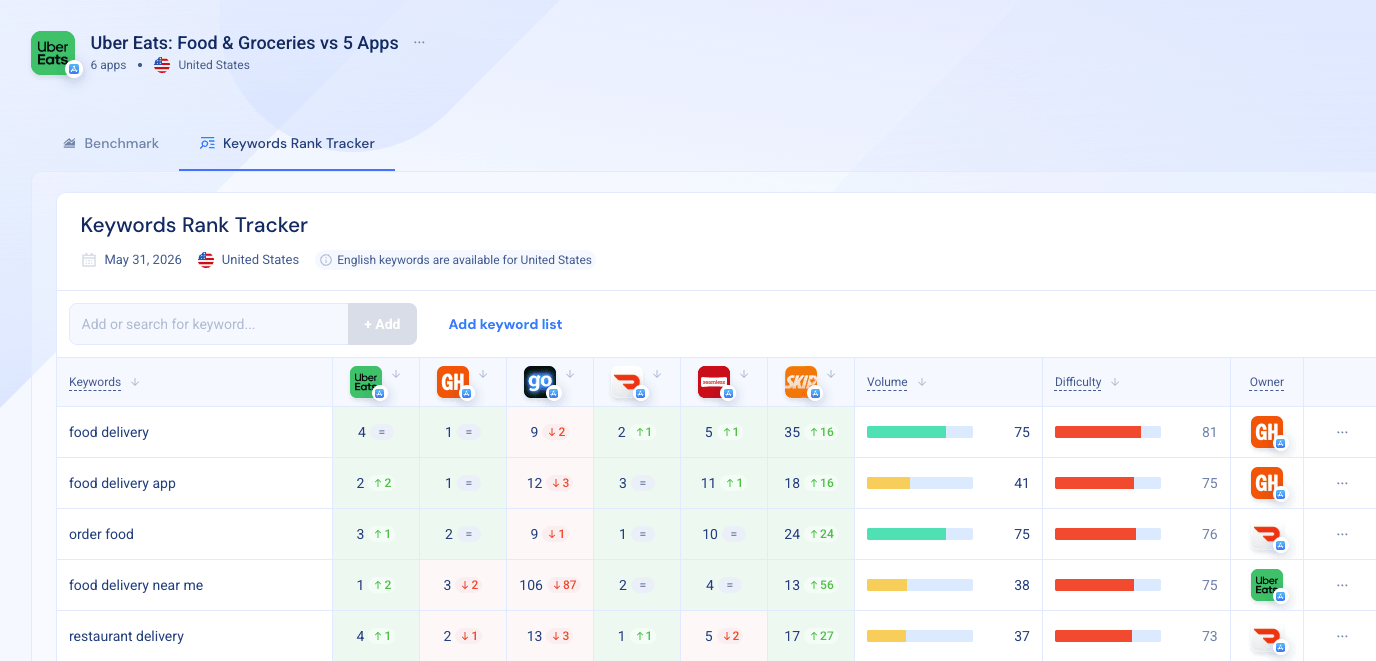Select the Keywords Rank Tracker tab
Screen dimensions: 1376x661
pos(287,143)
